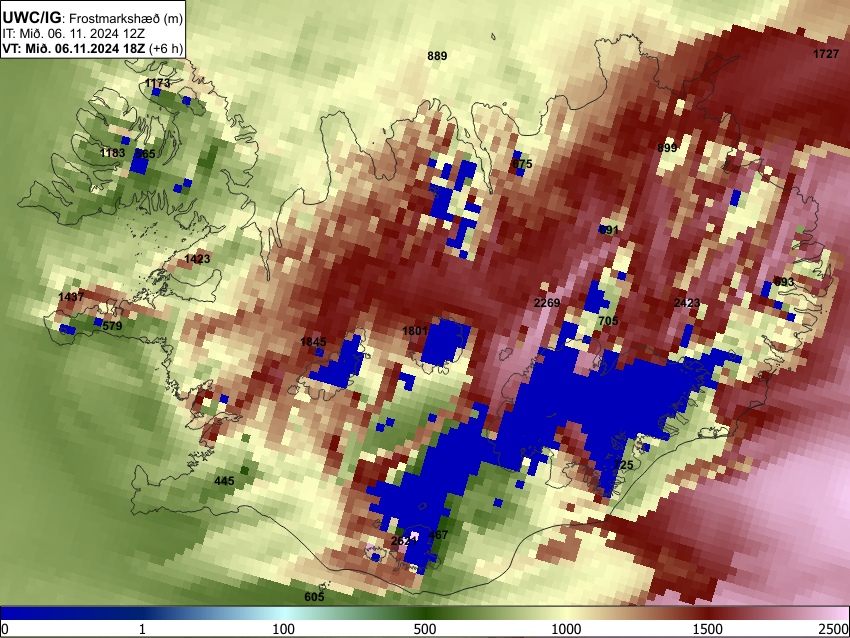Click the 889 value north of Iceland

[437, 56]
